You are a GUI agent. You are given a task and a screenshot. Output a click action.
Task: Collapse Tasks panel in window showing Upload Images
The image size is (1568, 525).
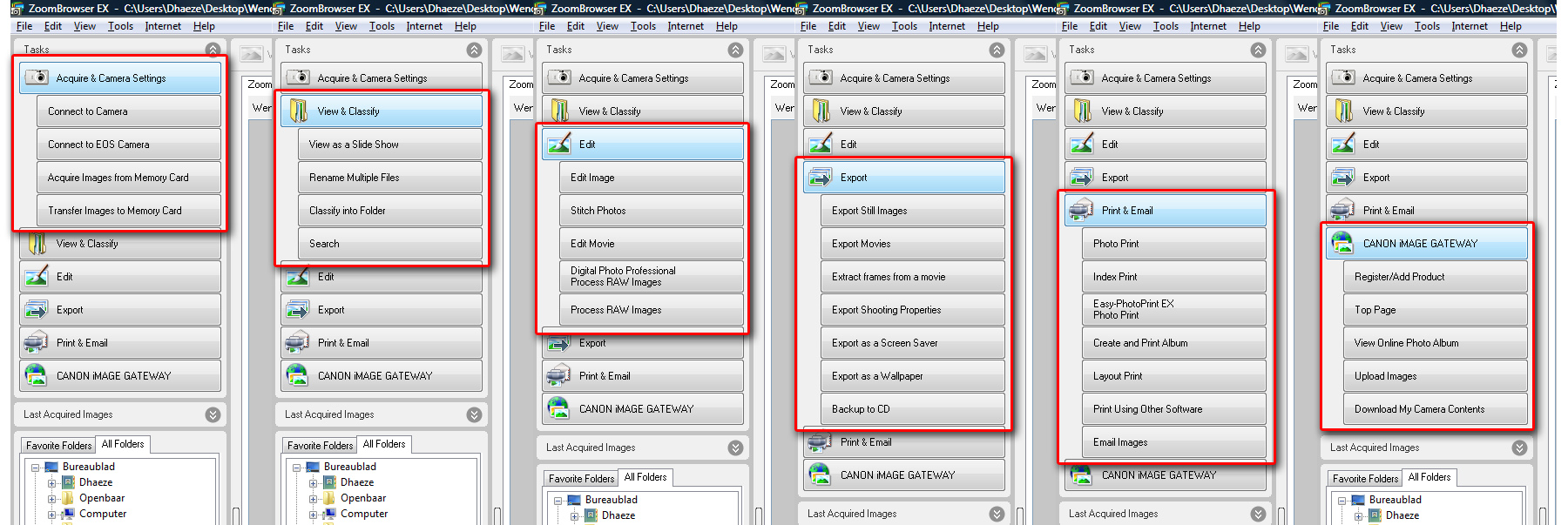tap(1519, 50)
